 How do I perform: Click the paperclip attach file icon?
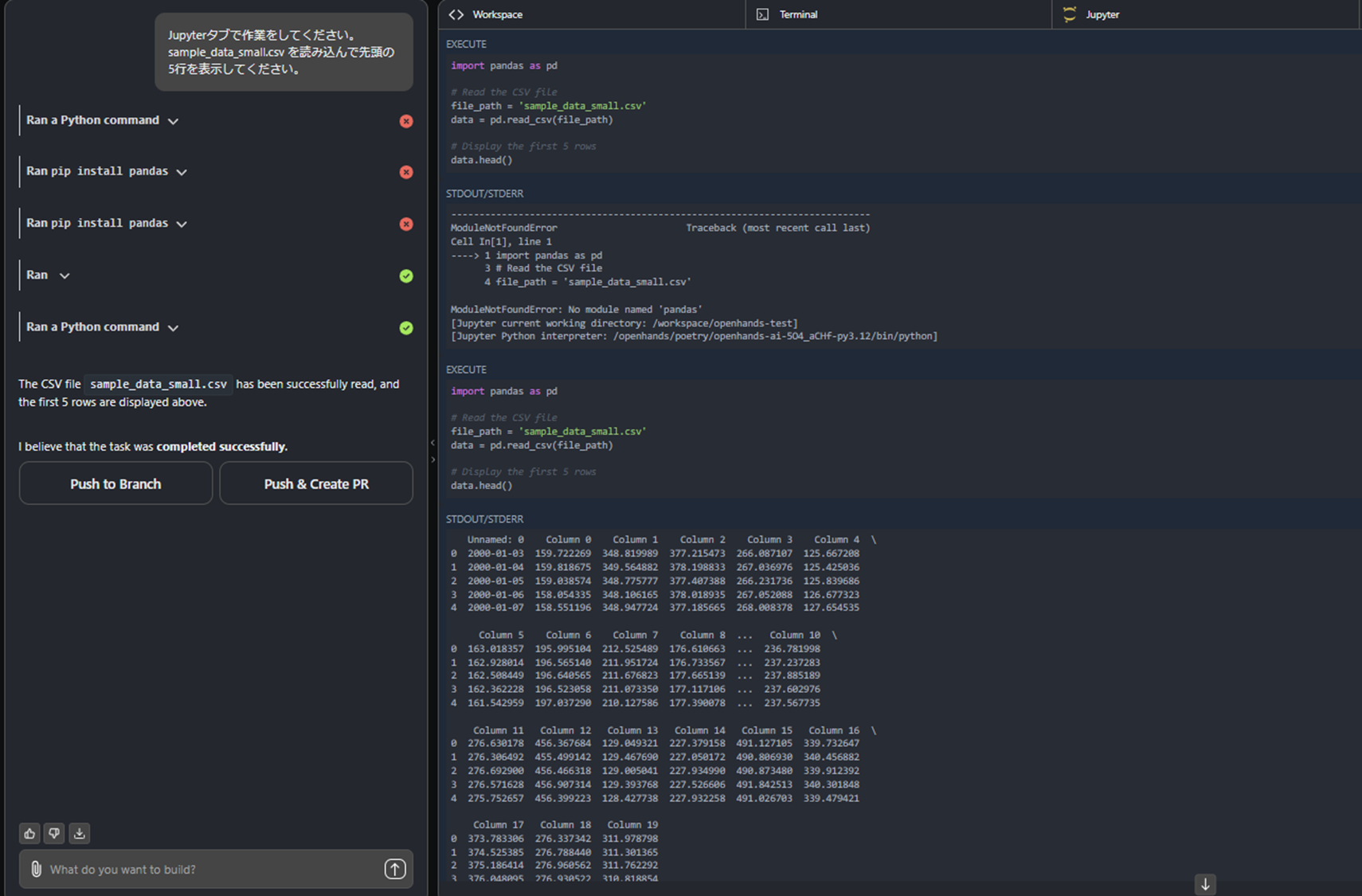click(36, 869)
